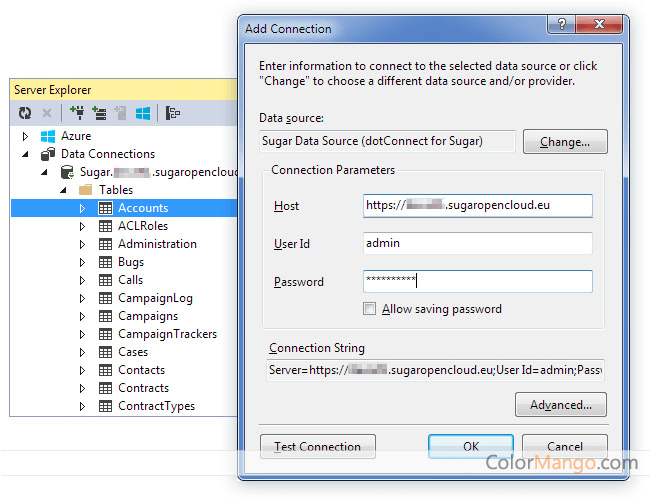650x500 pixels.
Task: Click the Tables folder icon
Action: click(85, 190)
